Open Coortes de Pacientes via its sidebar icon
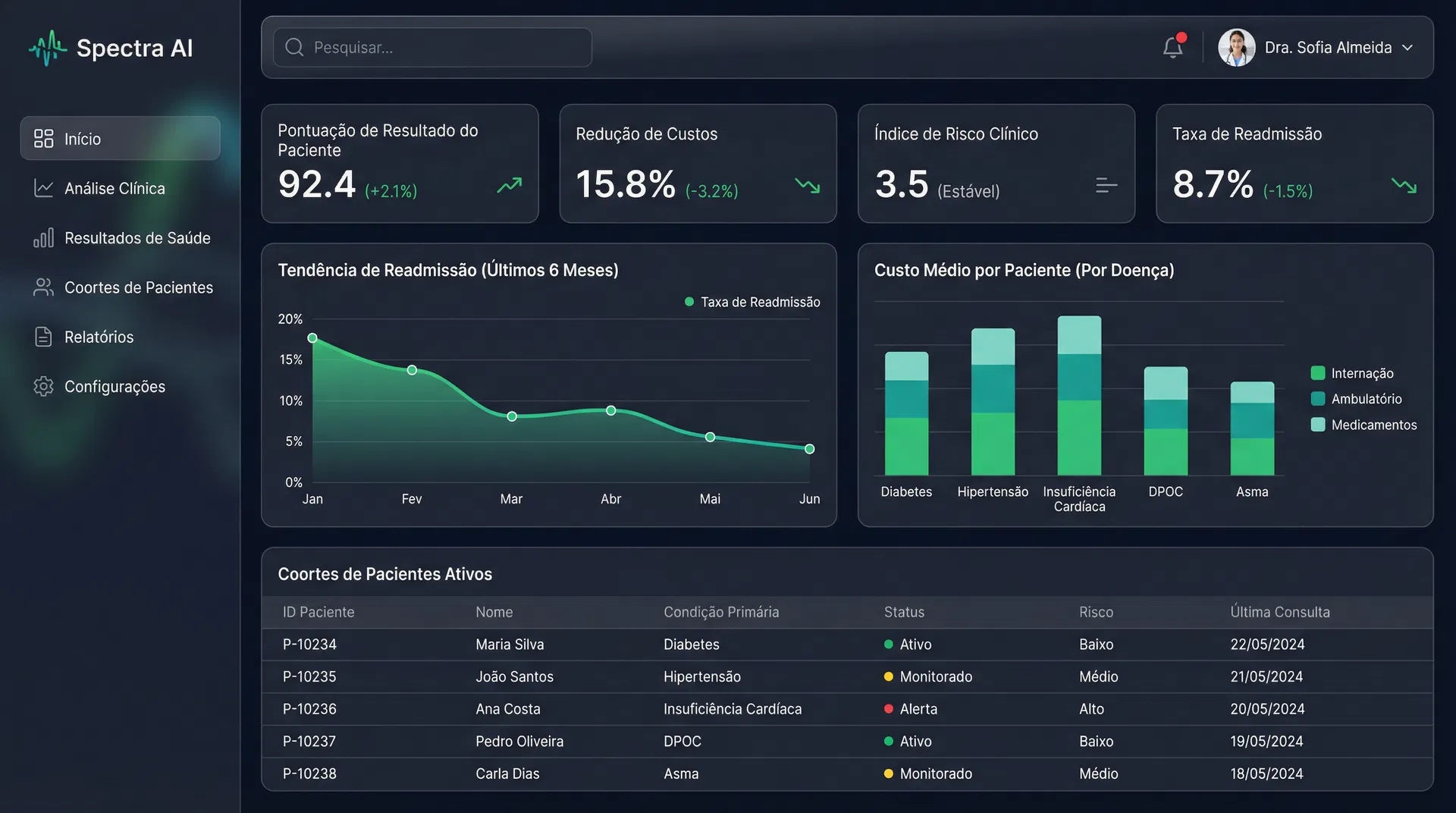 [x=43, y=287]
